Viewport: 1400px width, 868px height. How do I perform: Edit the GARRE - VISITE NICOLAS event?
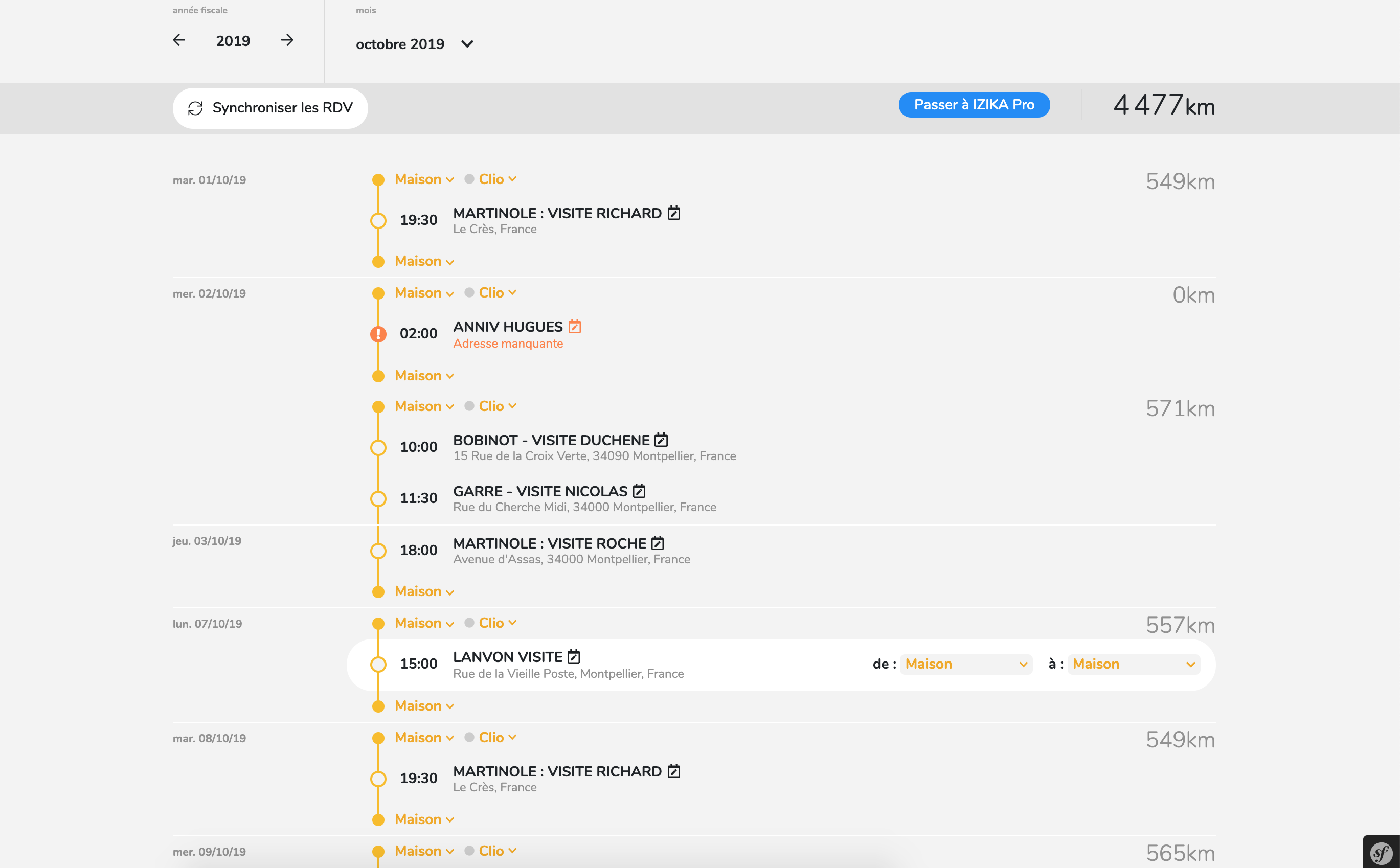(639, 491)
